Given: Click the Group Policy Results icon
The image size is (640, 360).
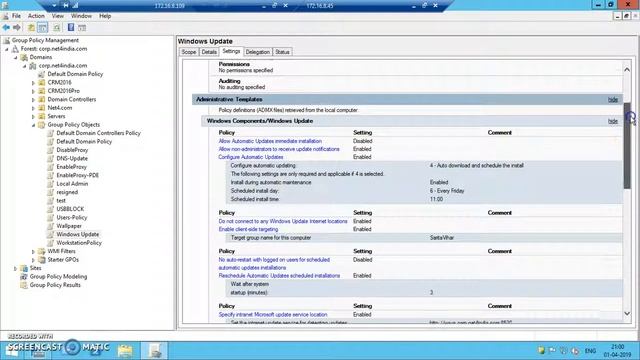Looking at the screenshot, I should [24, 285].
